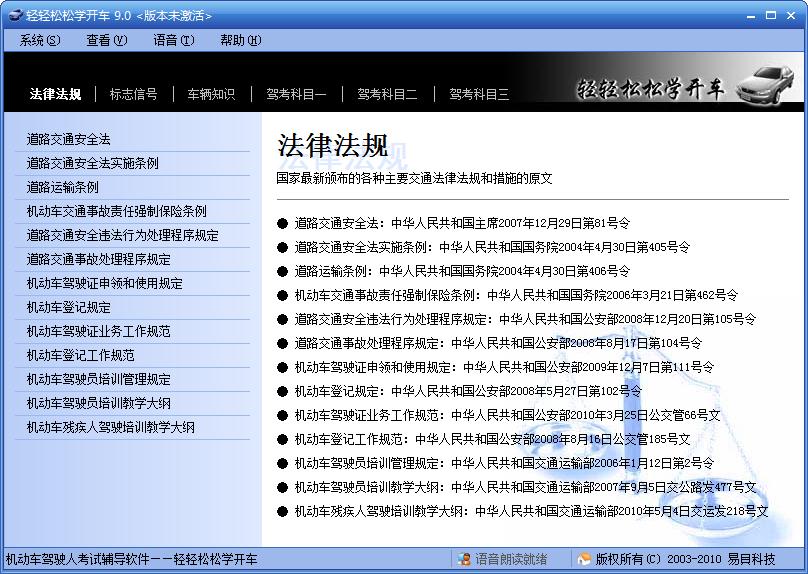Minimize the 轻轻松松学开车 window

(x=751, y=15)
